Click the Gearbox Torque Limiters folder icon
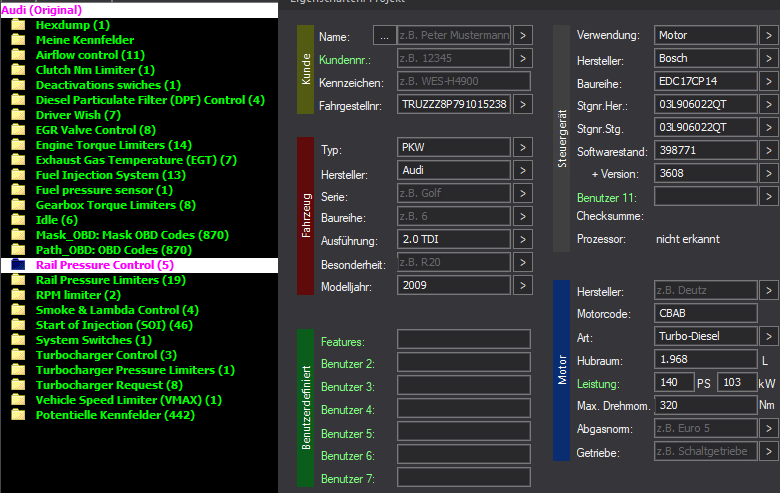780x493 pixels. pos(18,205)
